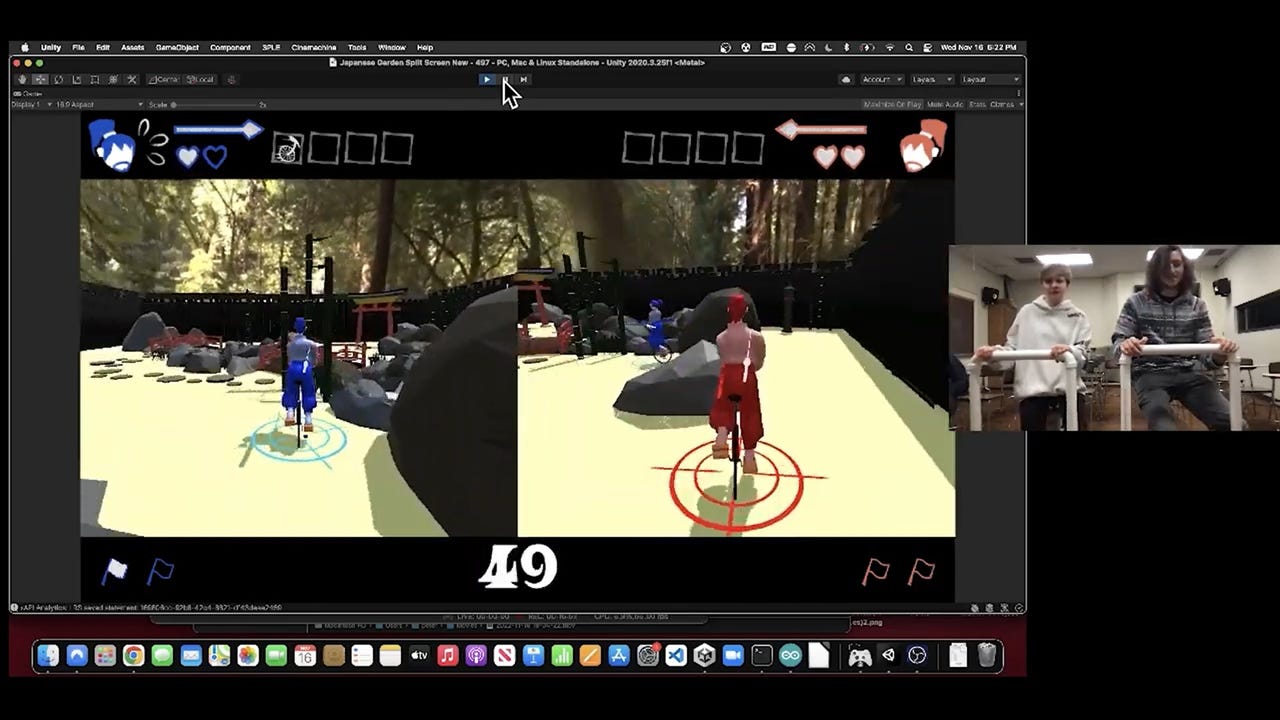
Task: Open the Account dropdown
Action: coord(881,79)
